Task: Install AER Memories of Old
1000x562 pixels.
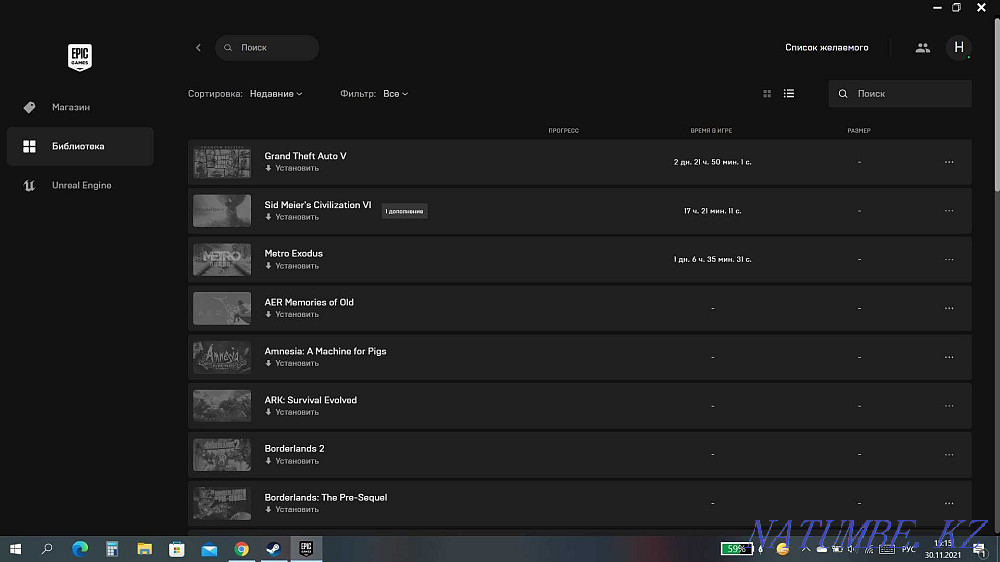Action: tap(292, 314)
